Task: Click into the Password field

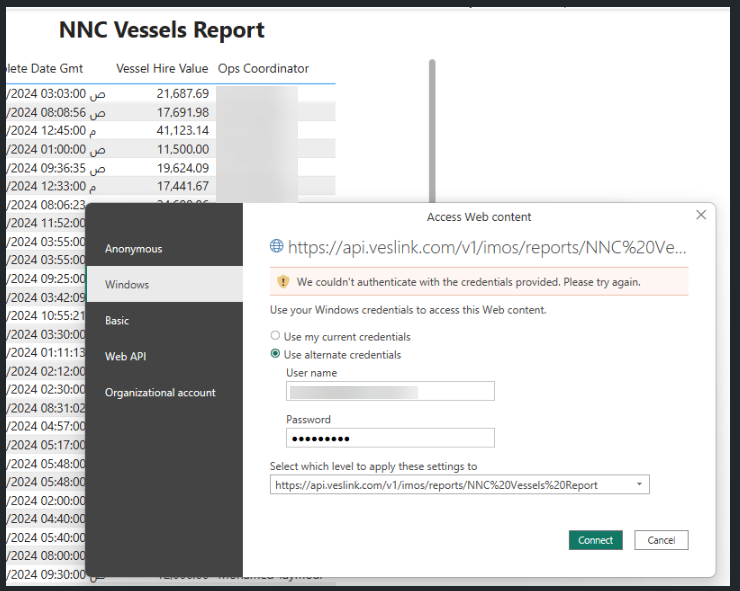Action: 390,438
